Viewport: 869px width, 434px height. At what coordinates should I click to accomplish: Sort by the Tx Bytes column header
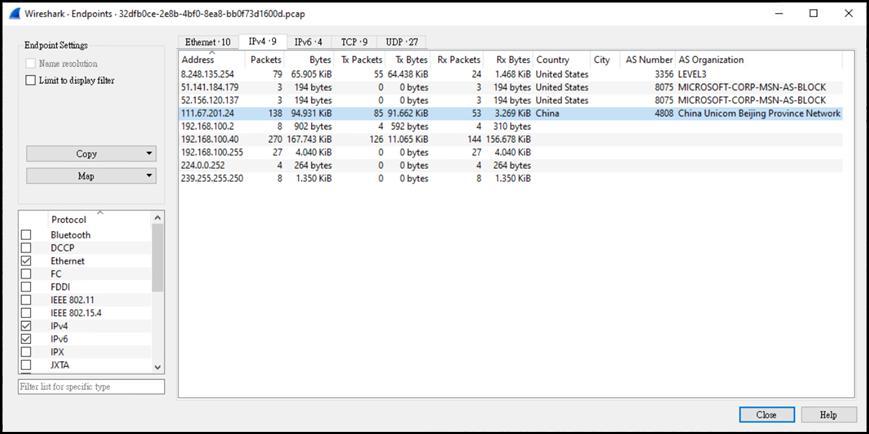coord(408,59)
